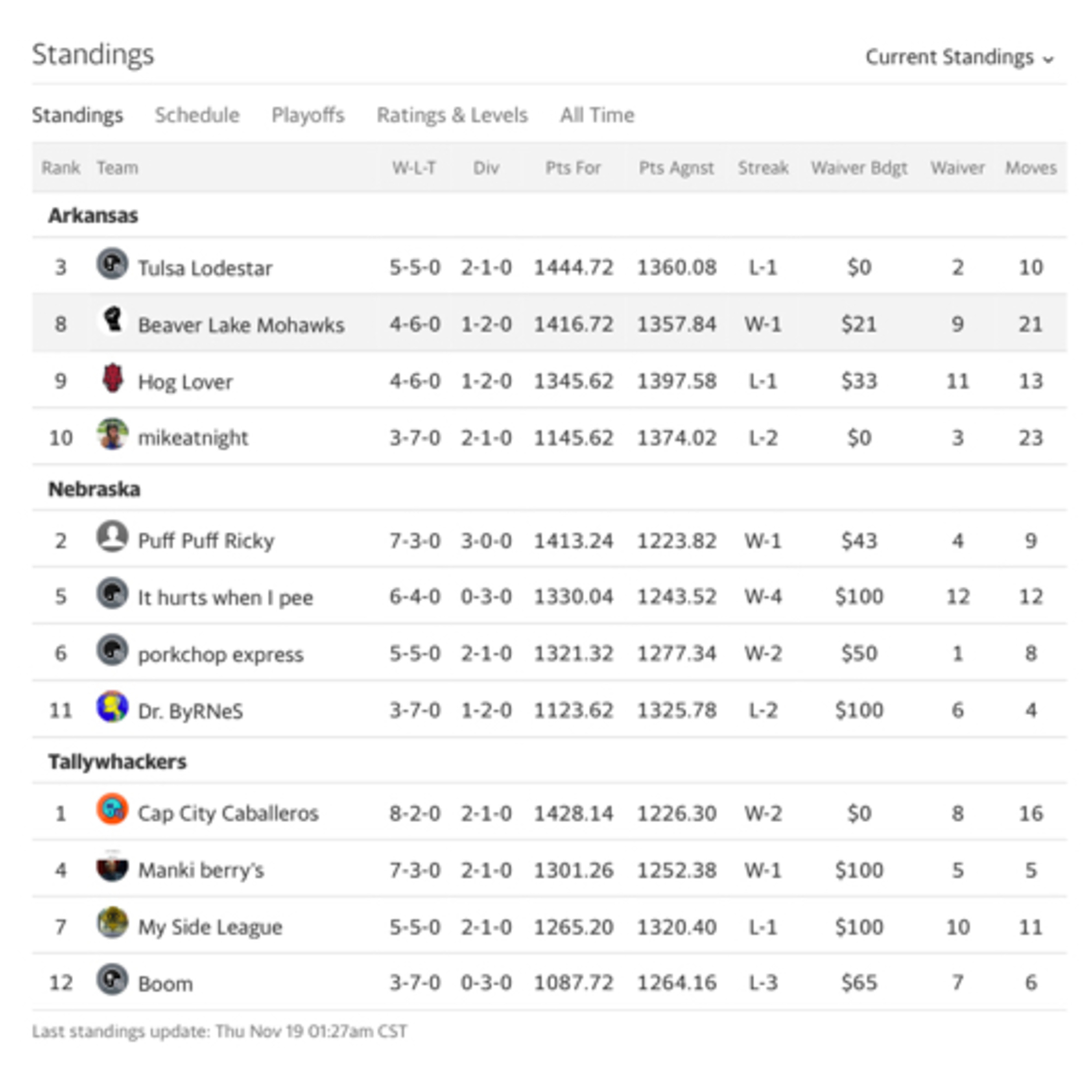Switch to the Schedule tab
This screenshot has height=1092, width=1092.
click(197, 115)
